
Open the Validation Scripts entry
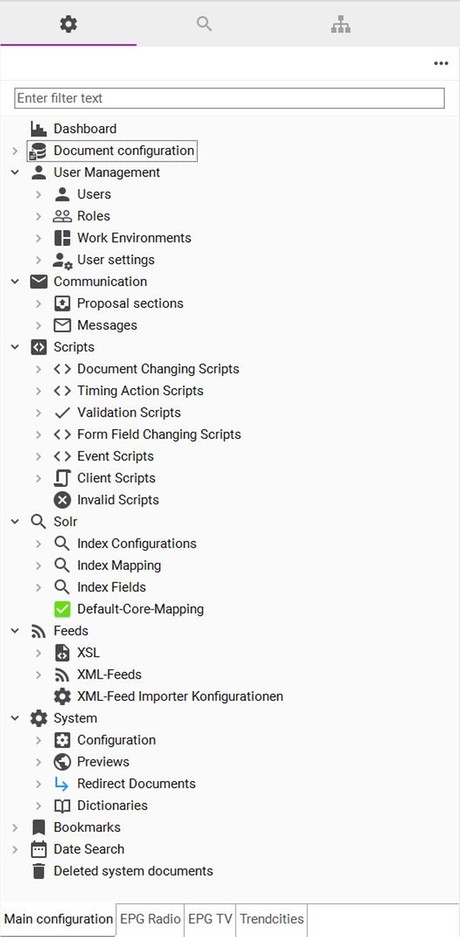129,412
